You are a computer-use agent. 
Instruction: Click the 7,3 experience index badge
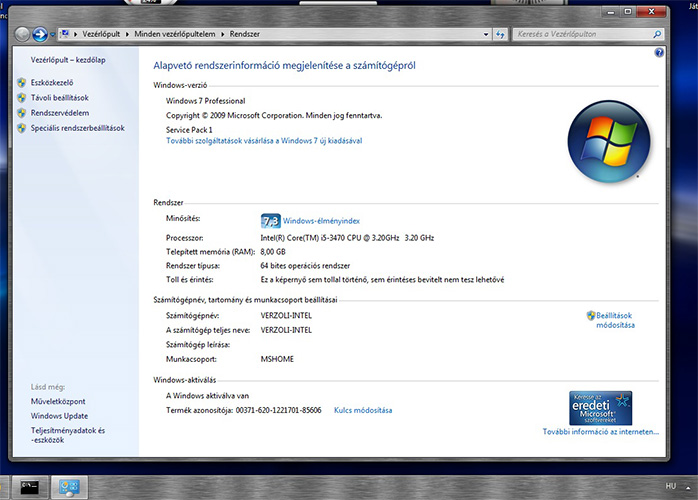[271, 221]
